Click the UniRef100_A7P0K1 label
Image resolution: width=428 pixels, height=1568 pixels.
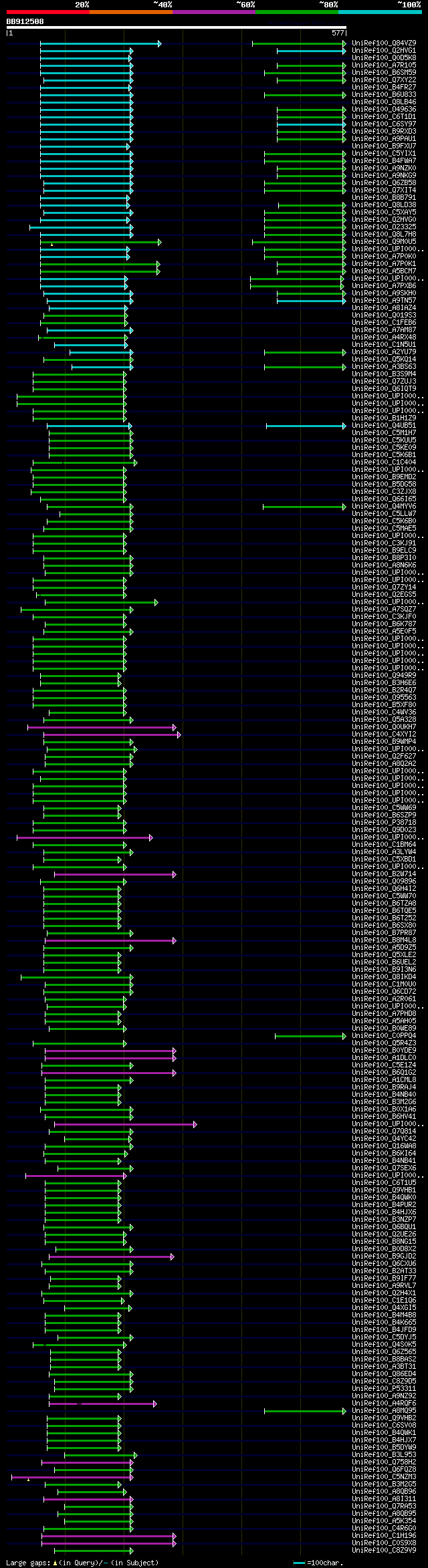384,264
